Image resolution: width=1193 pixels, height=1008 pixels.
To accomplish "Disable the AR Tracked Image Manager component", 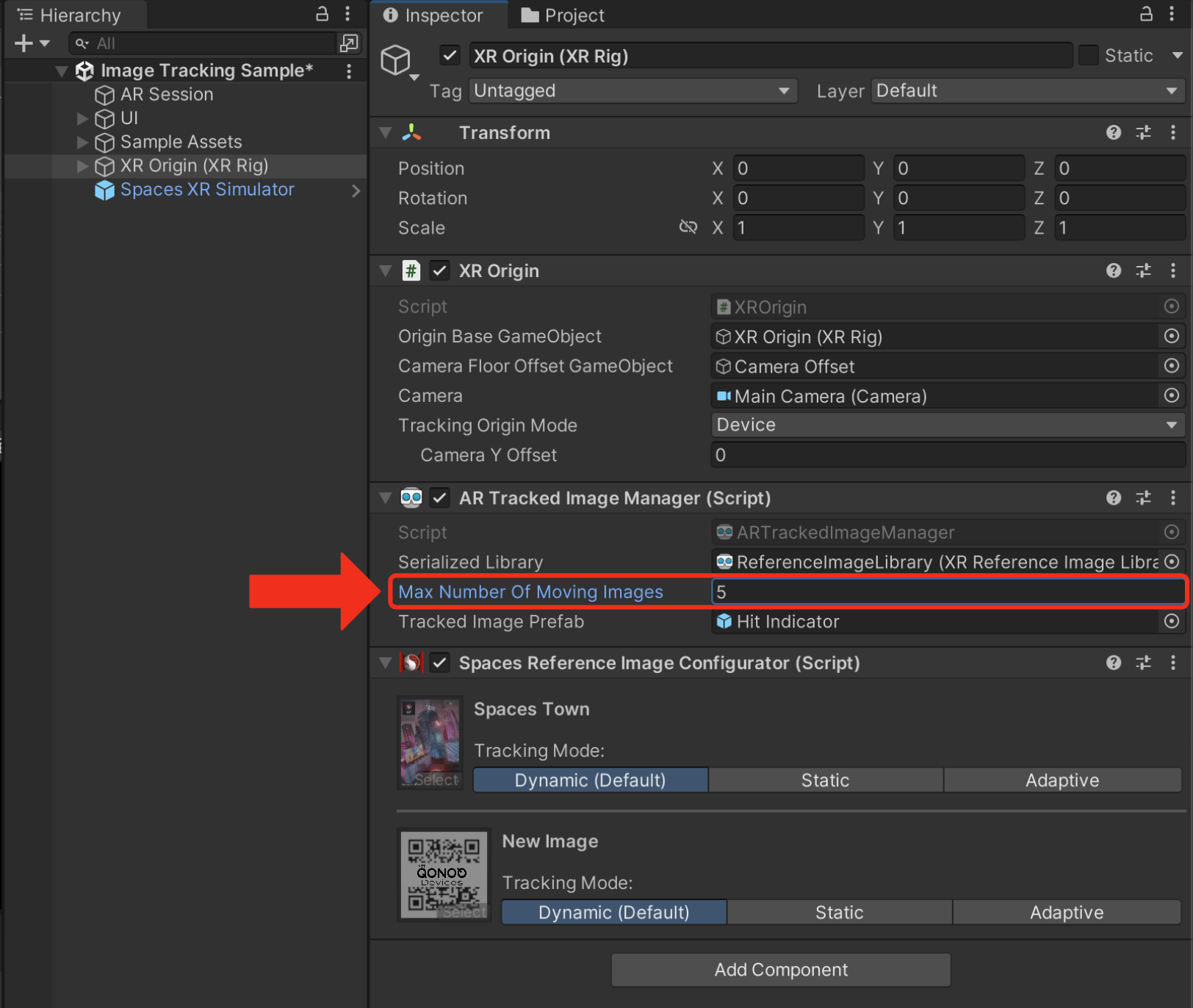I will [x=439, y=498].
